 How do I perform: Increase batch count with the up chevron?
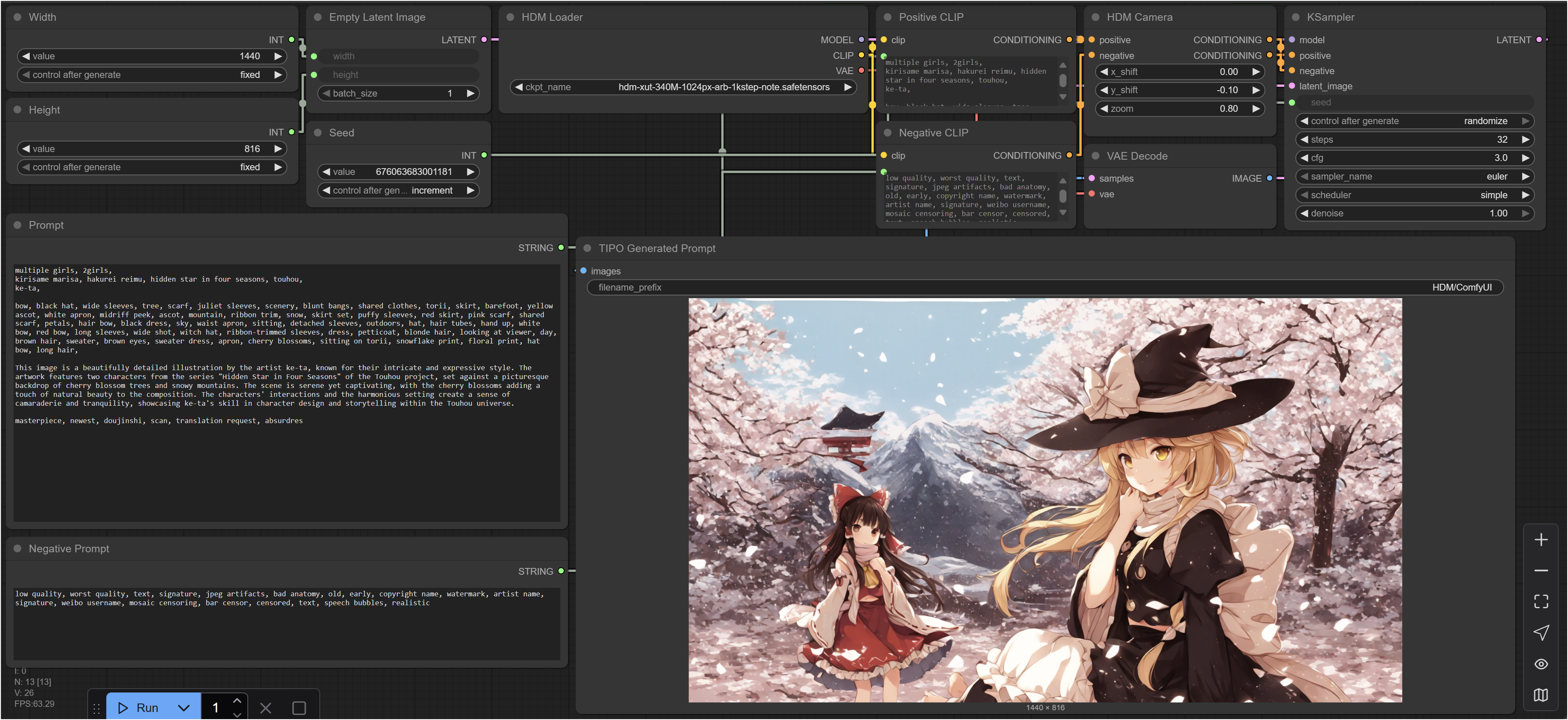[x=237, y=701]
